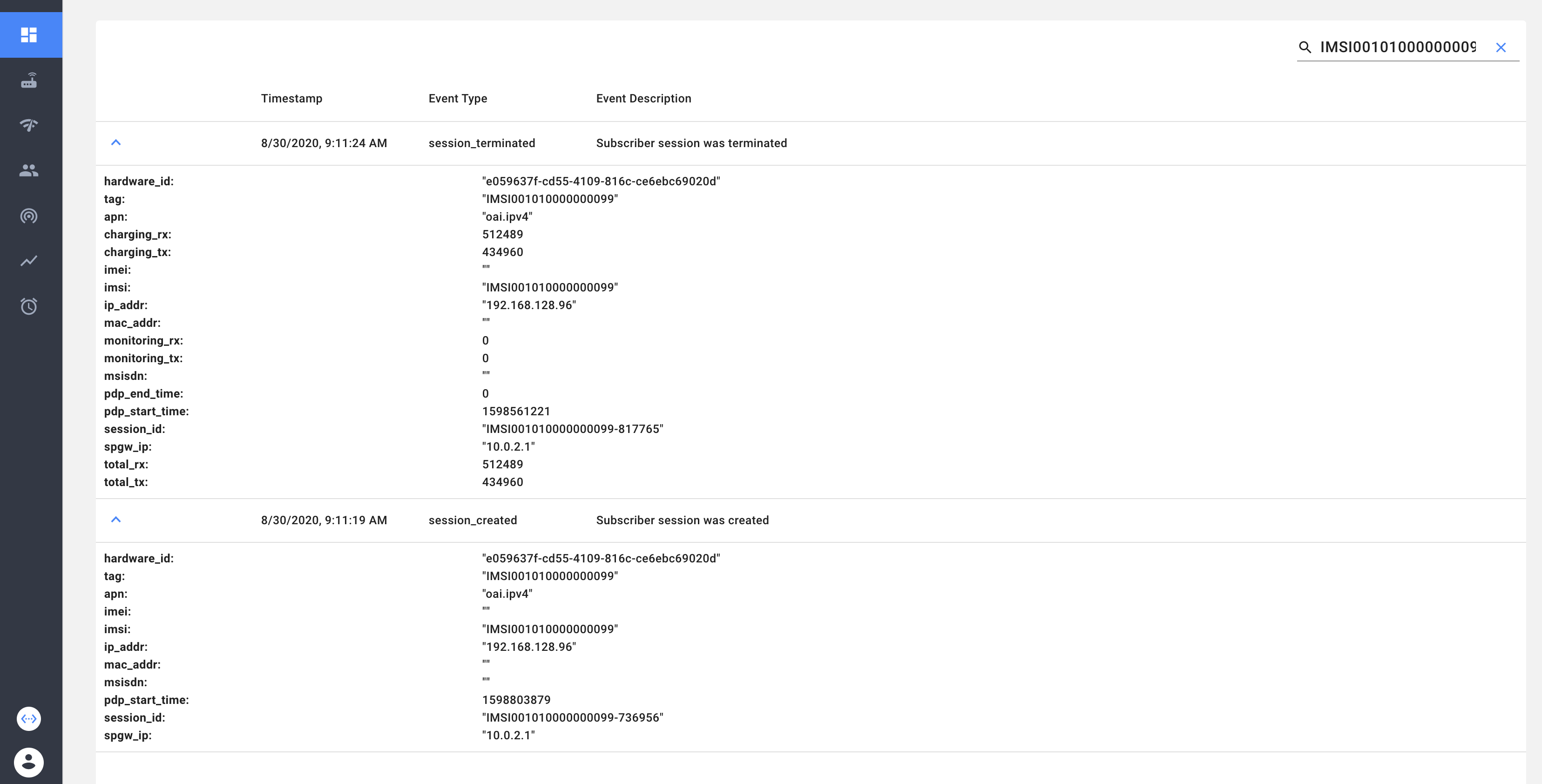Open the API explorer via the code icon
1542x784 pixels.
pos(29,718)
